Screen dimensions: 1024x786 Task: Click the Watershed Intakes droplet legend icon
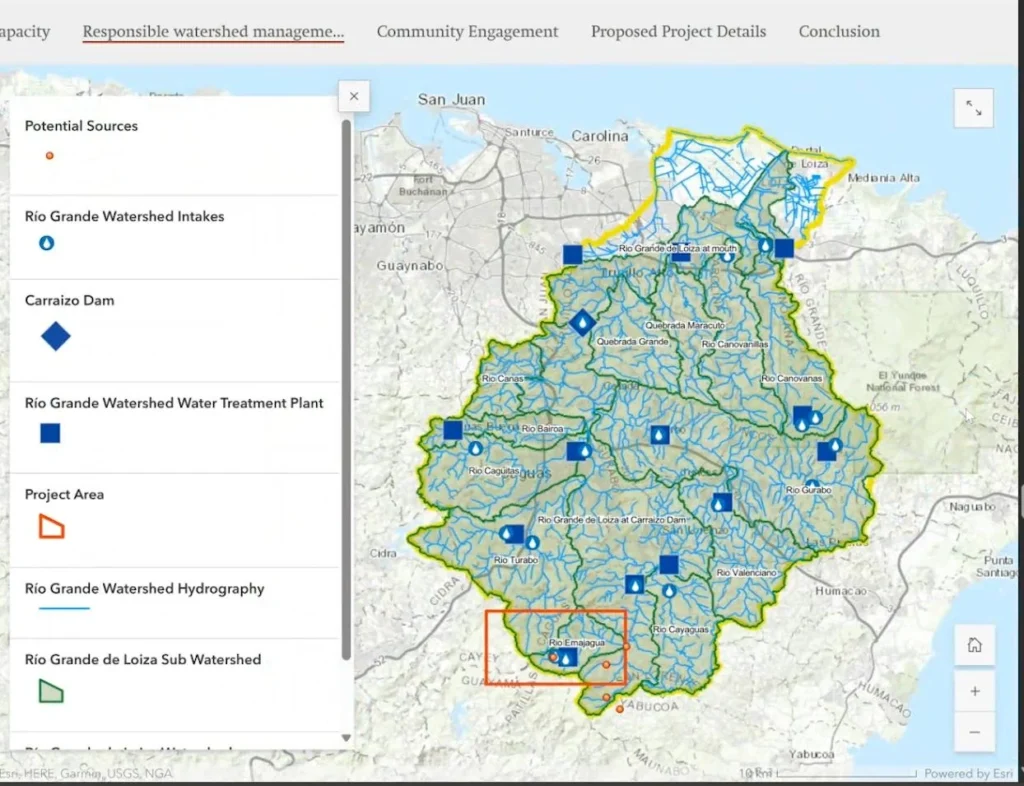click(x=46, y=243)
